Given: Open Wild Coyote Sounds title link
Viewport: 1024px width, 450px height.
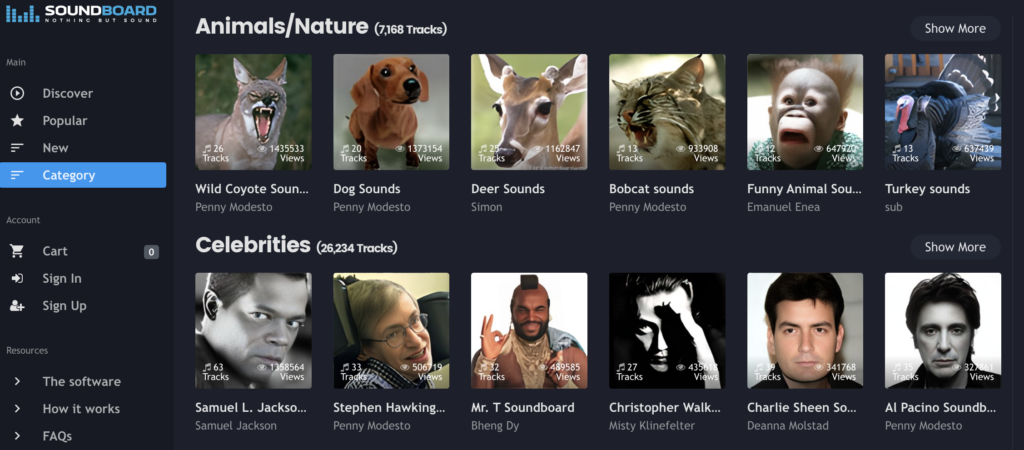Looking at the screenshot, I should pos(252,189).
